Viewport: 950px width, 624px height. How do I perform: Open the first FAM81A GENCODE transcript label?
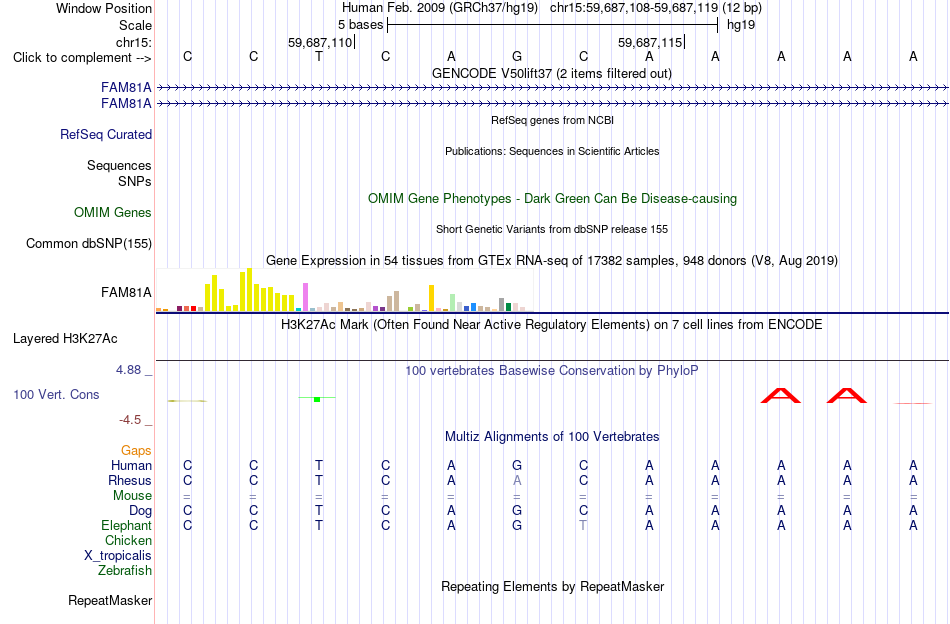(126, 87)
